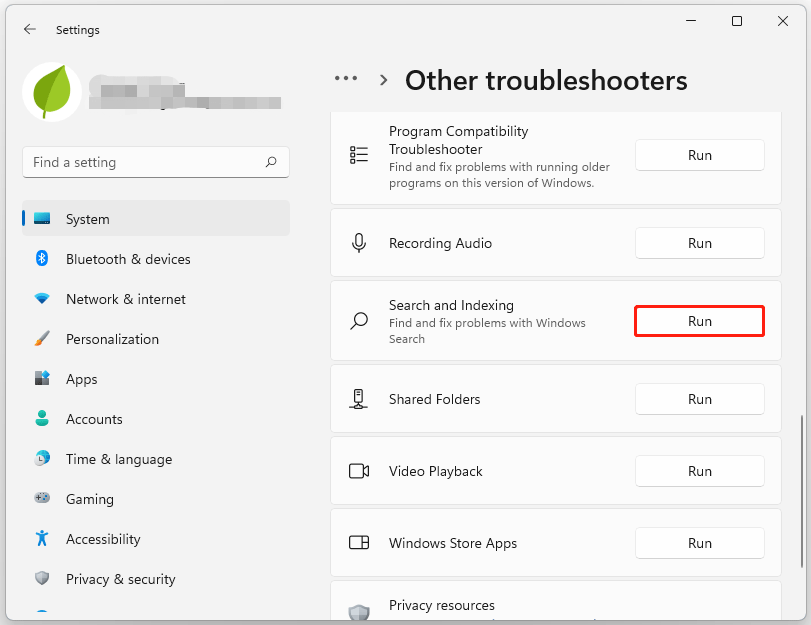
Task: Click the search magnifier icon in Find a setting
Action: point(271,162)
